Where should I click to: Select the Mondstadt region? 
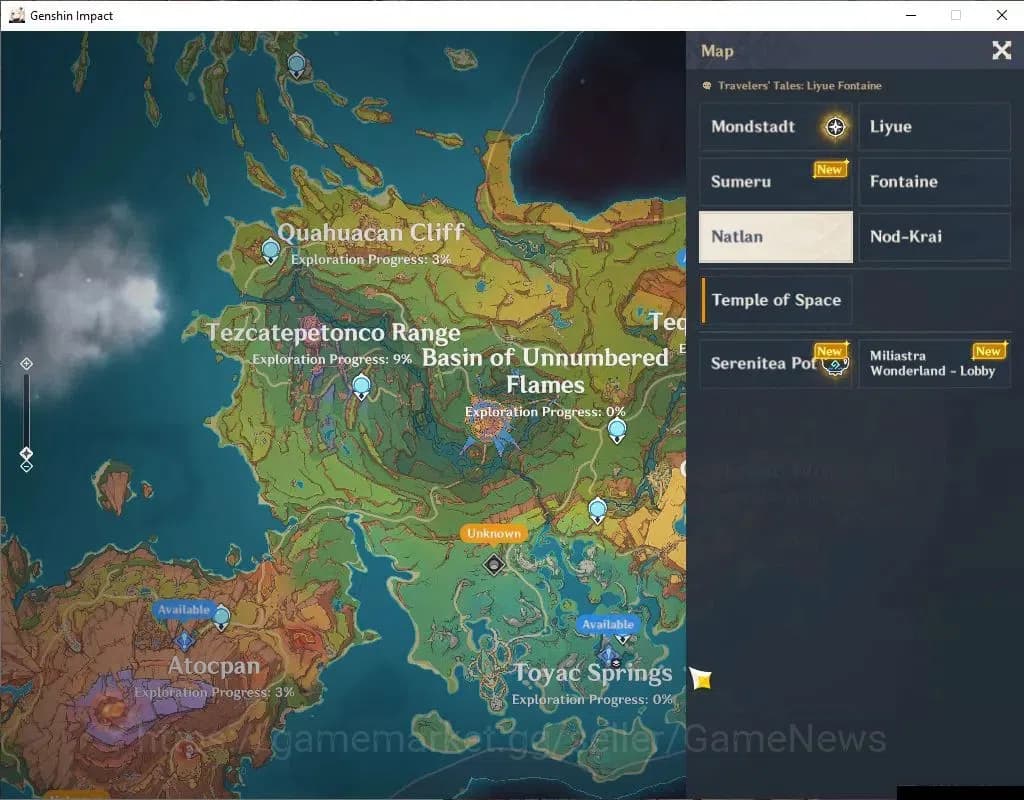[x=776, y=127]
